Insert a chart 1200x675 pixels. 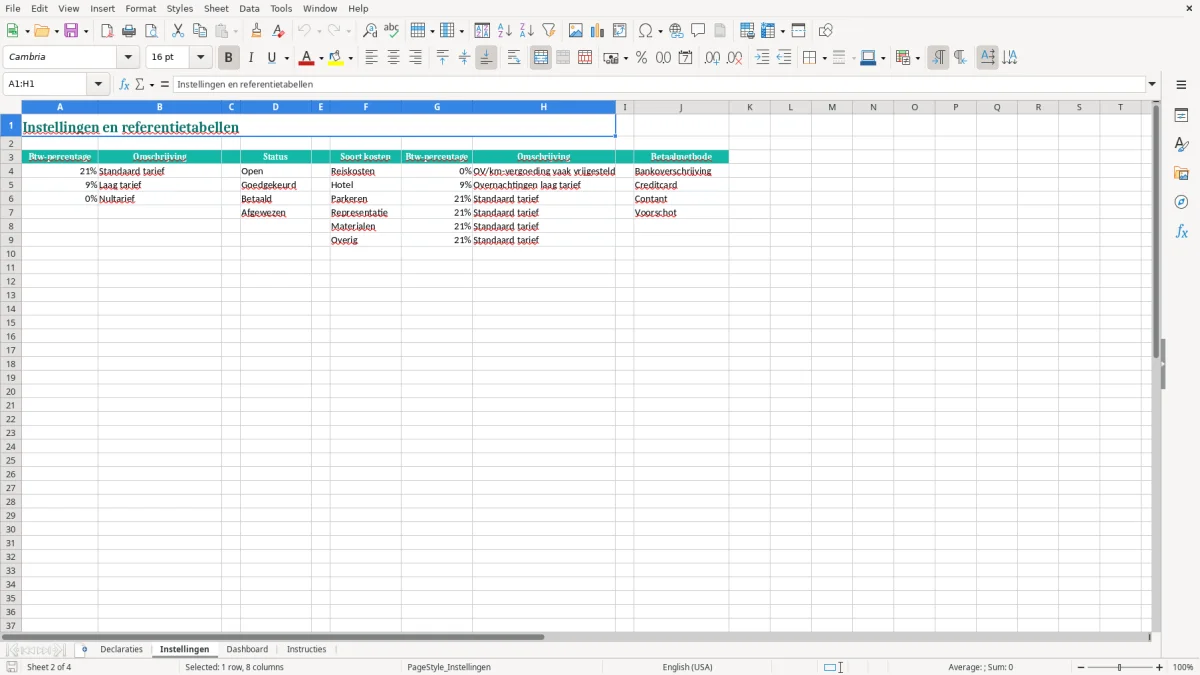pyautogui.click(x=598, y=31)
